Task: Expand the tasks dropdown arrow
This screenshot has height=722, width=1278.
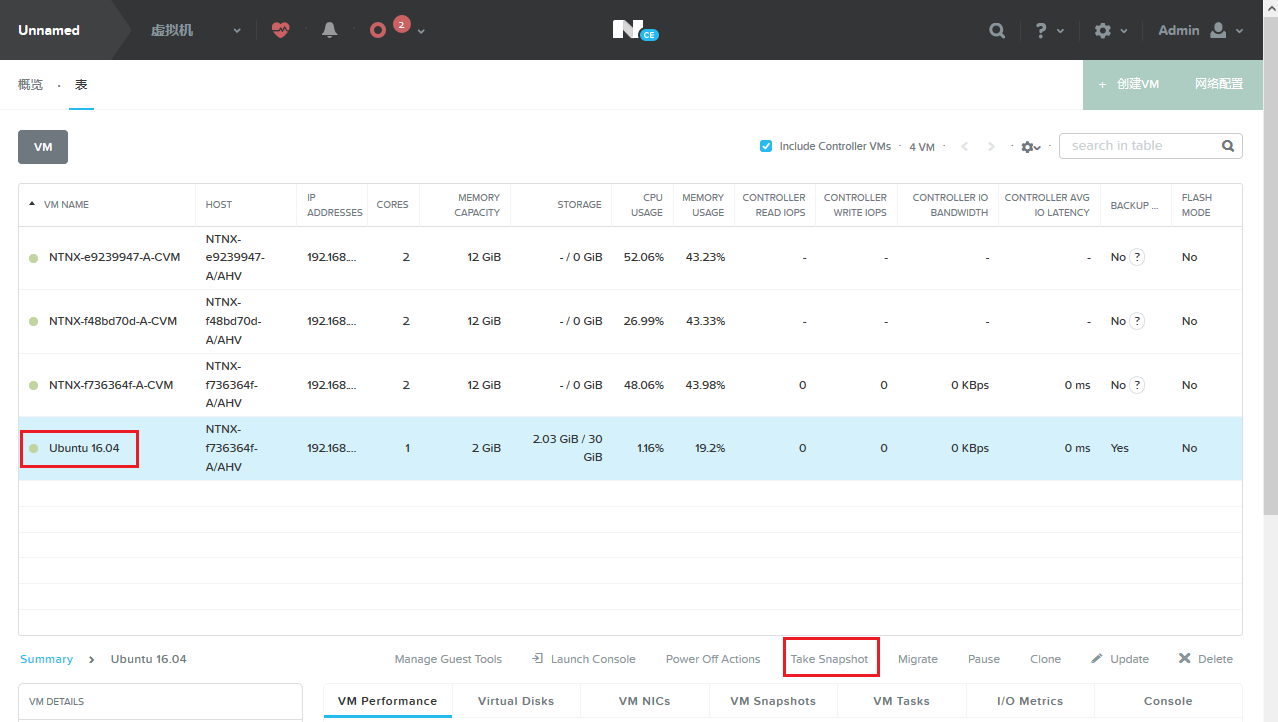Action: coord(421,31)
